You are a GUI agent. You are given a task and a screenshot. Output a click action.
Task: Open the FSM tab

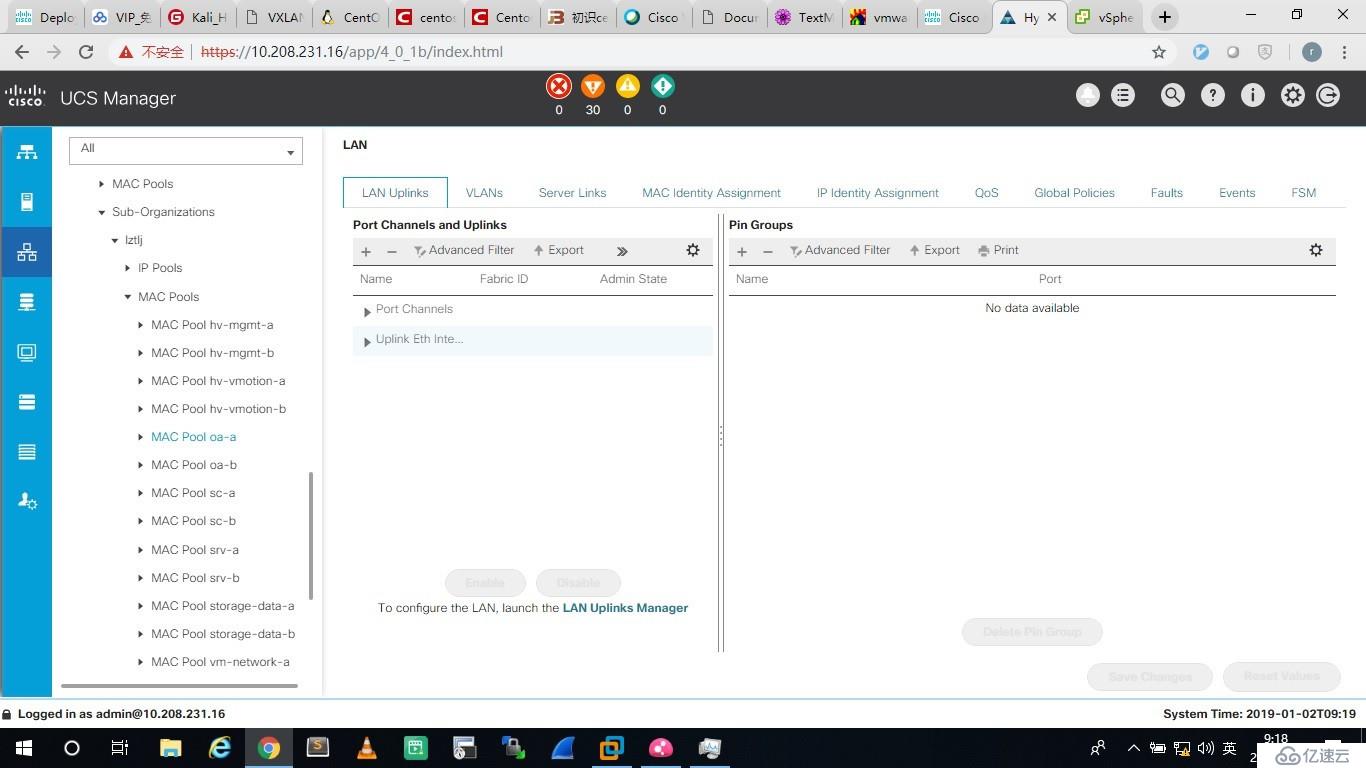1303,193
